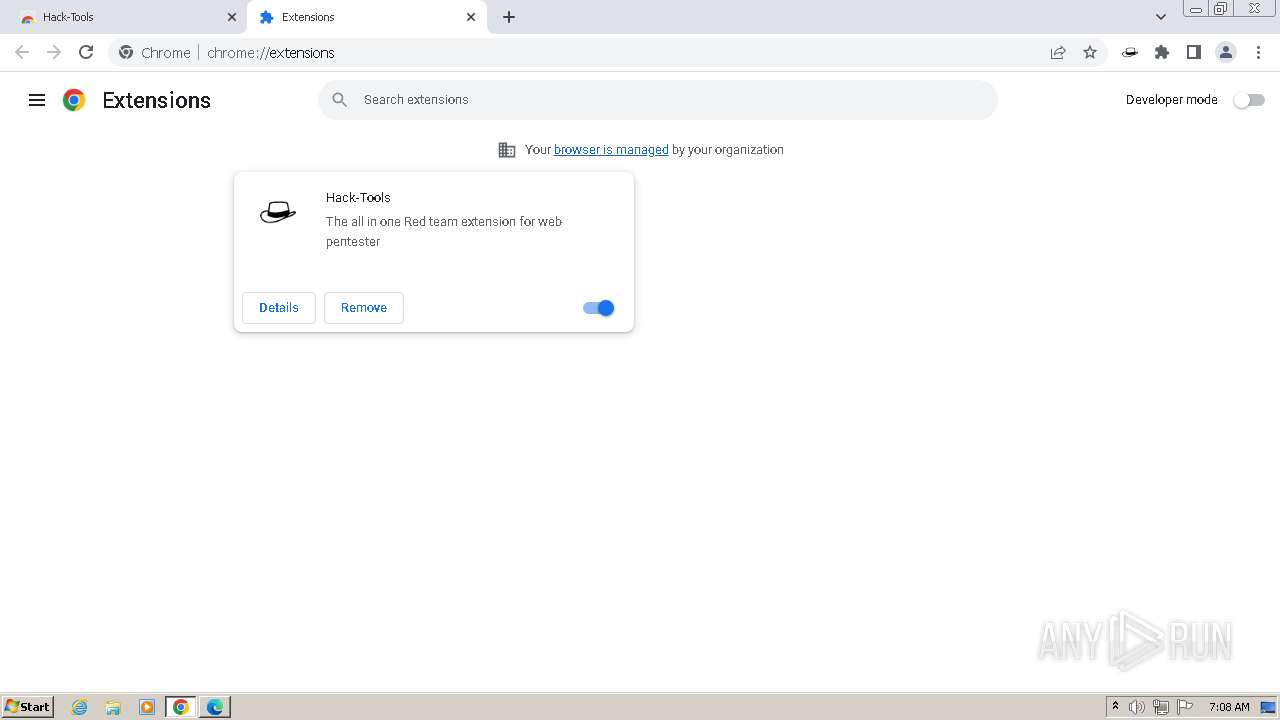The width and height of the screenshot is (1280, 720).
Task: Focus the Search extensions field
Action: tap(658, 100)
